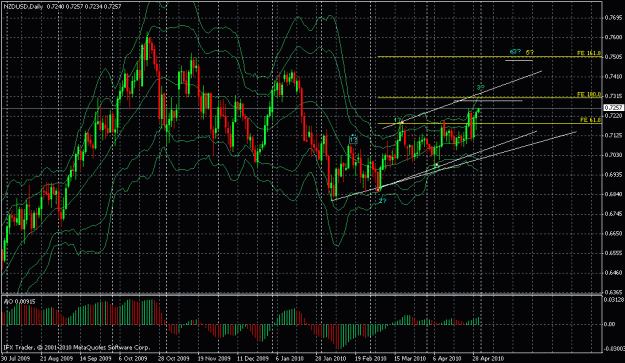Image resolution: width=625 pixels, height=363 pixels.
Task: Click the FE 61.8 Fibonacci label
Action: [590, 120]
